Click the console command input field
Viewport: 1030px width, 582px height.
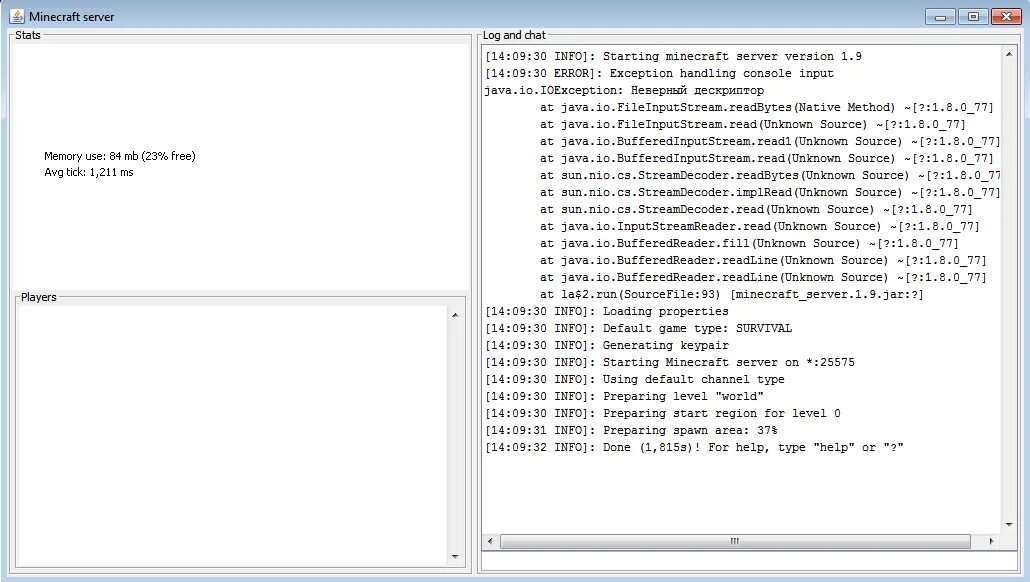pyautogui.click(x=750, y=561)
